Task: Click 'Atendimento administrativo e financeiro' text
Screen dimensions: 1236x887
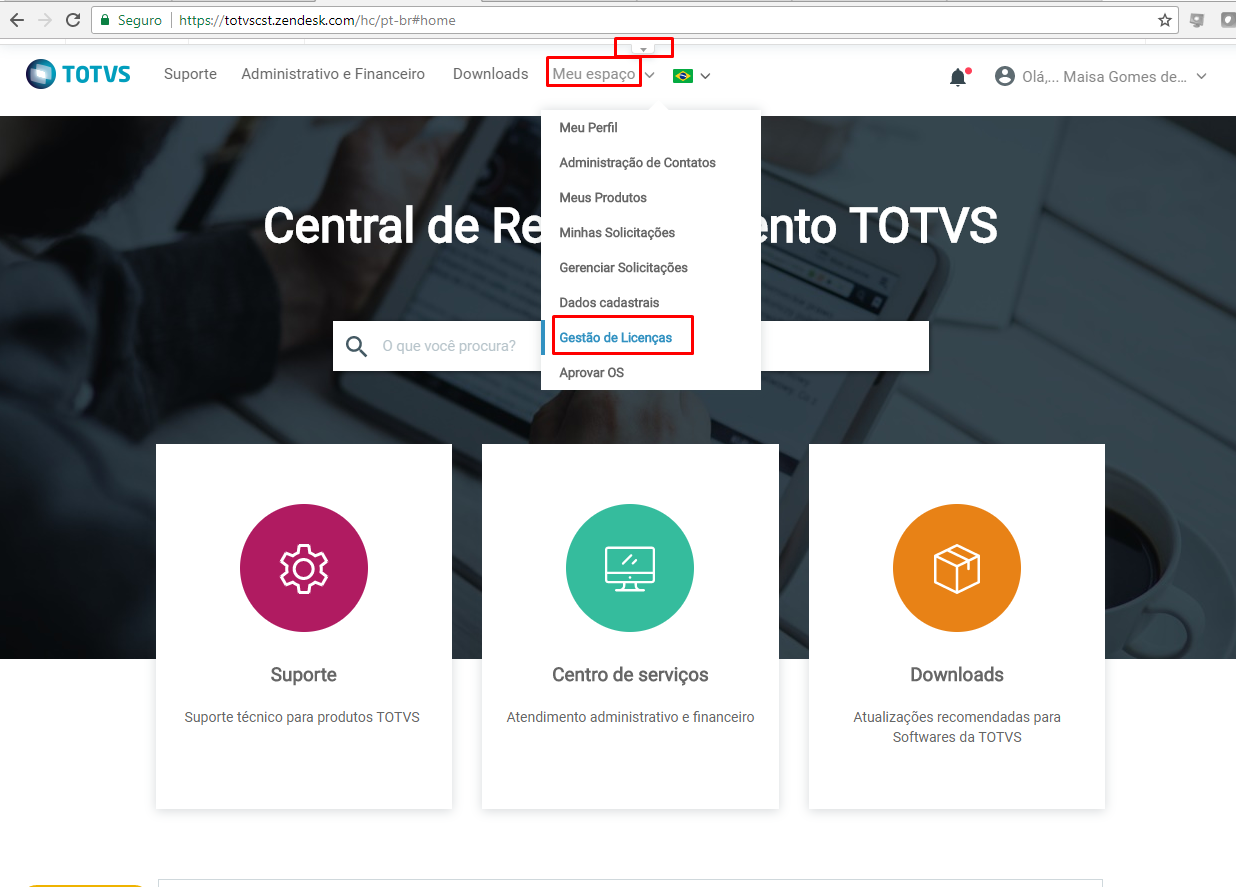Action: click(x=630, y=717)
